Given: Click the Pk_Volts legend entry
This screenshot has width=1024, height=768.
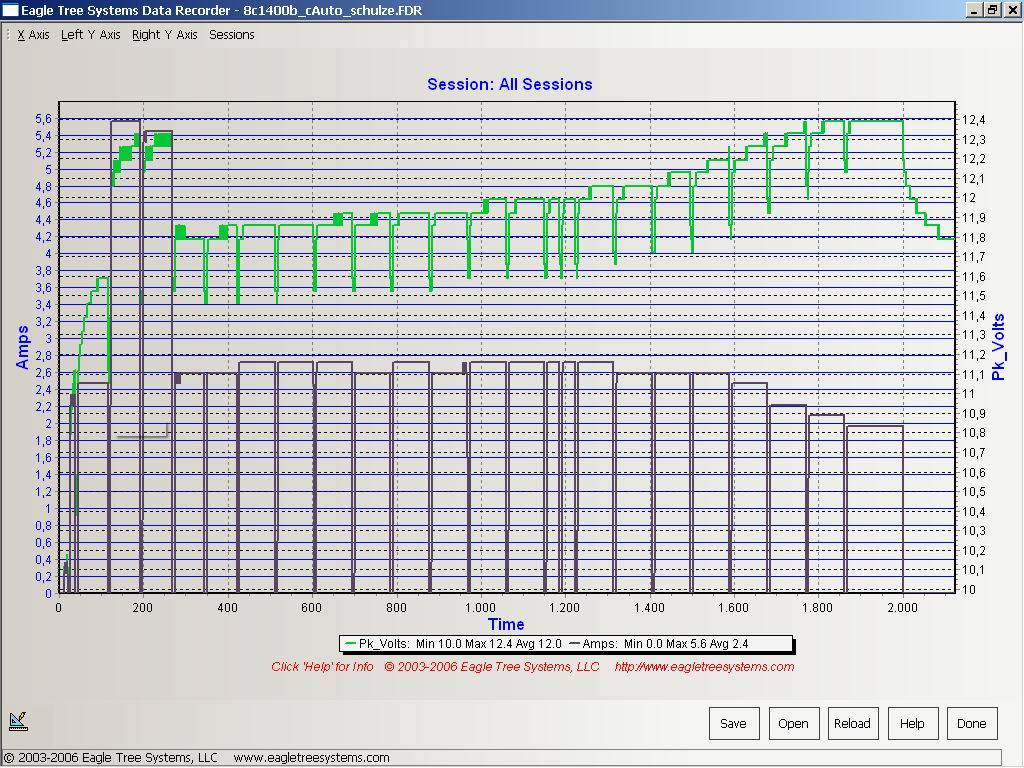Looking at the screenshot, I should 452,644.
